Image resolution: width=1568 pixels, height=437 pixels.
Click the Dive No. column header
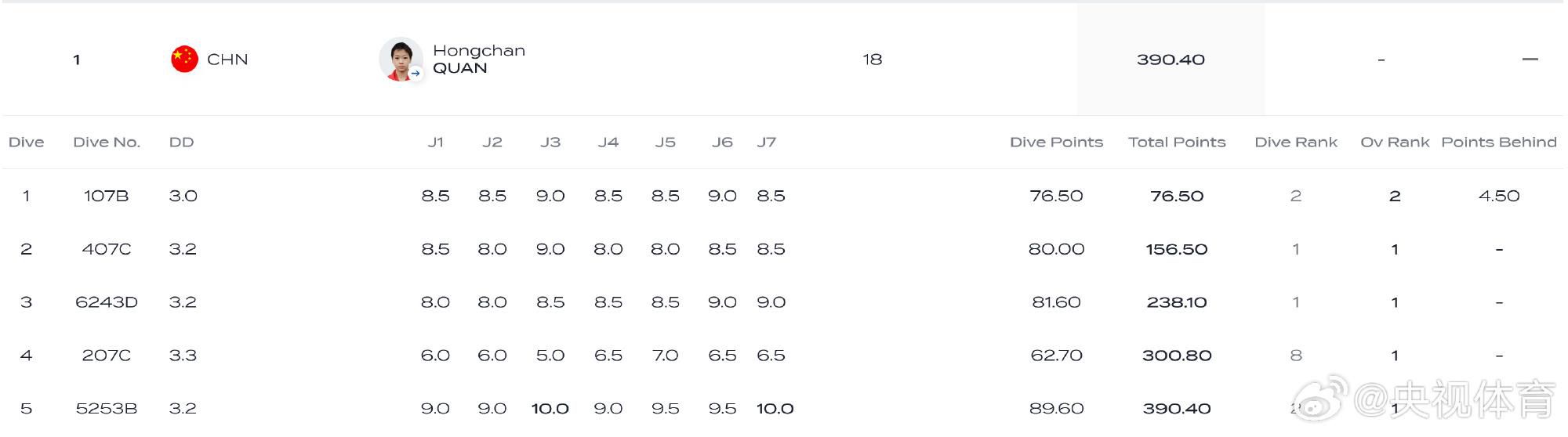[x=107, y=143]
